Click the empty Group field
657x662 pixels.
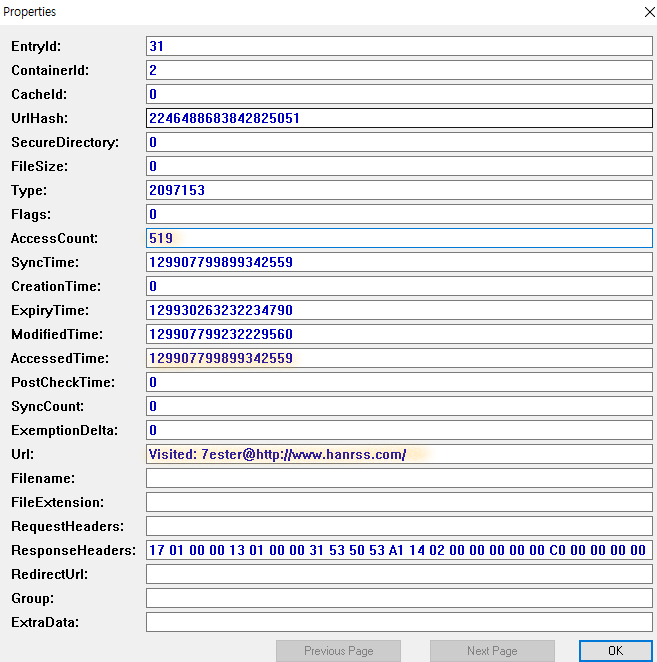(399, 598)
